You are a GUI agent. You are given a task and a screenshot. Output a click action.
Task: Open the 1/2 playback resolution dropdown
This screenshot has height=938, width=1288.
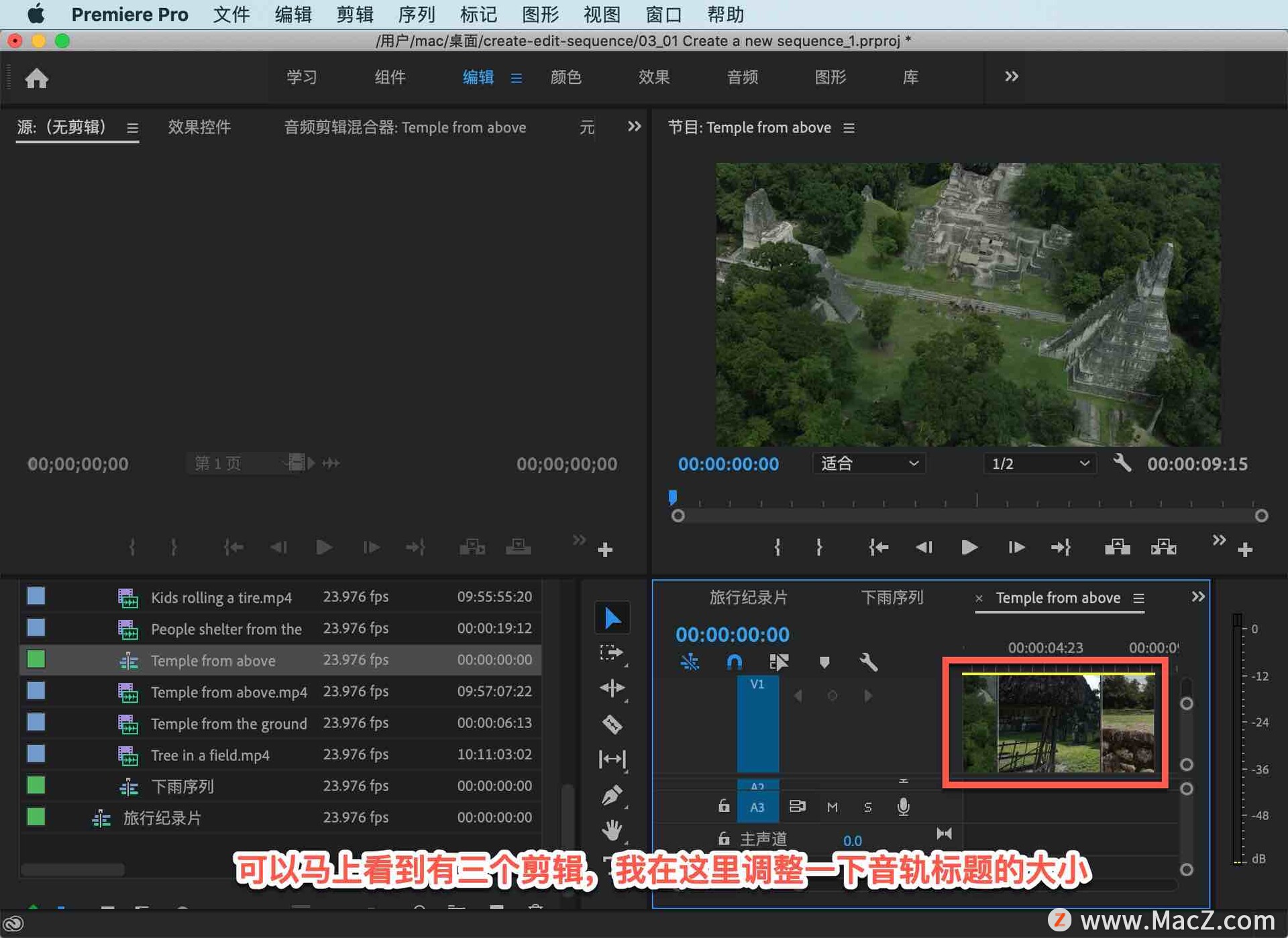tap(1039, 463)
